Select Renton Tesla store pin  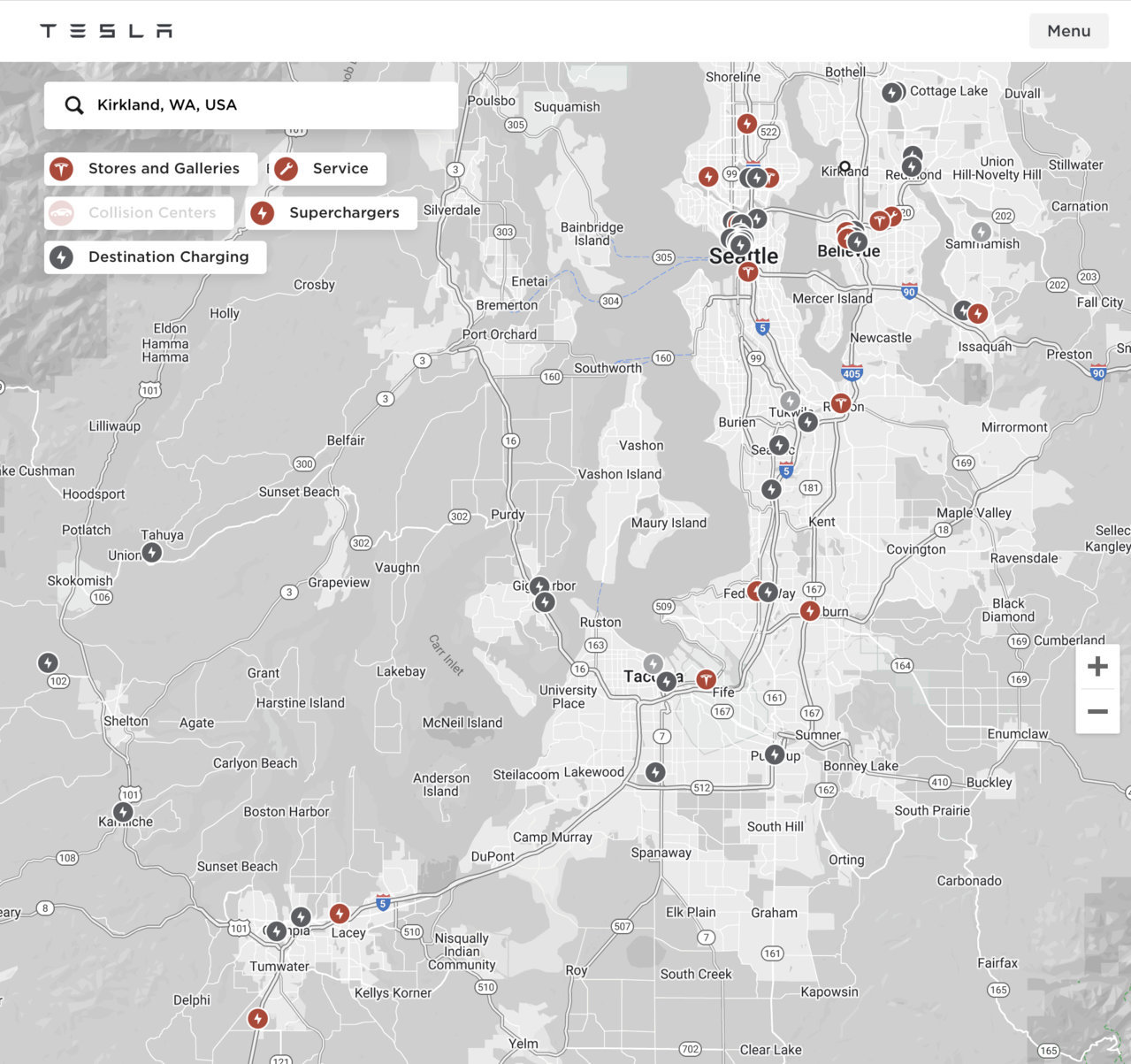click(841, 403)
